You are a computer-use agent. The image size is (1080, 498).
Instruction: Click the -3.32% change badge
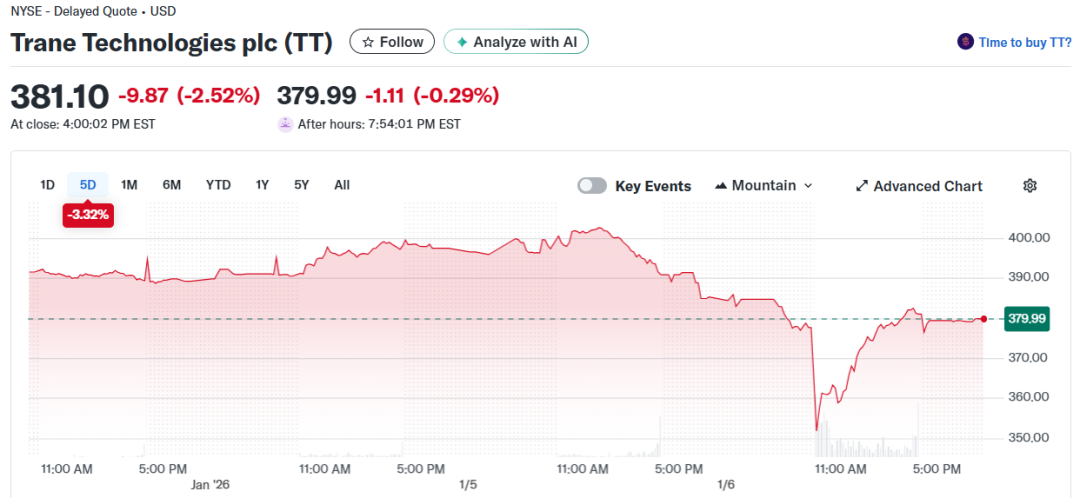click(88, 214)
